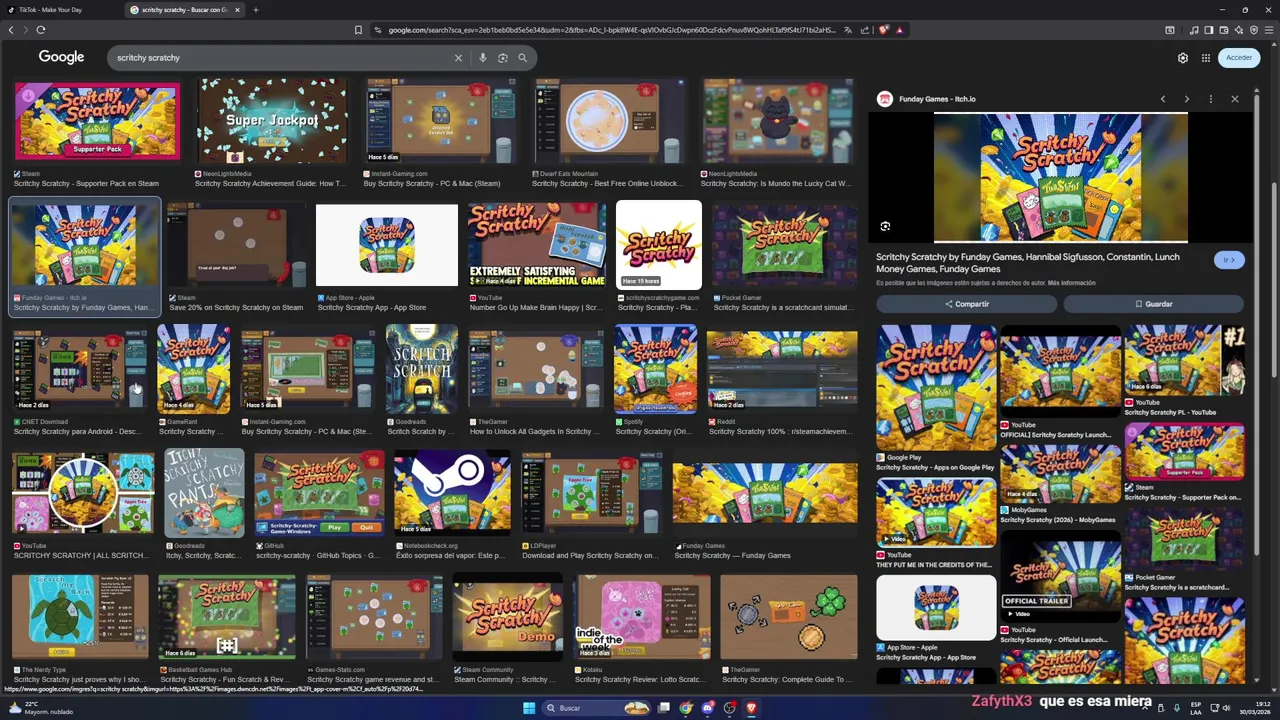Click Guardar in preview panel
This screenshot has width=1280, height=720.
pyautogui.click(x=1153, y=304)
